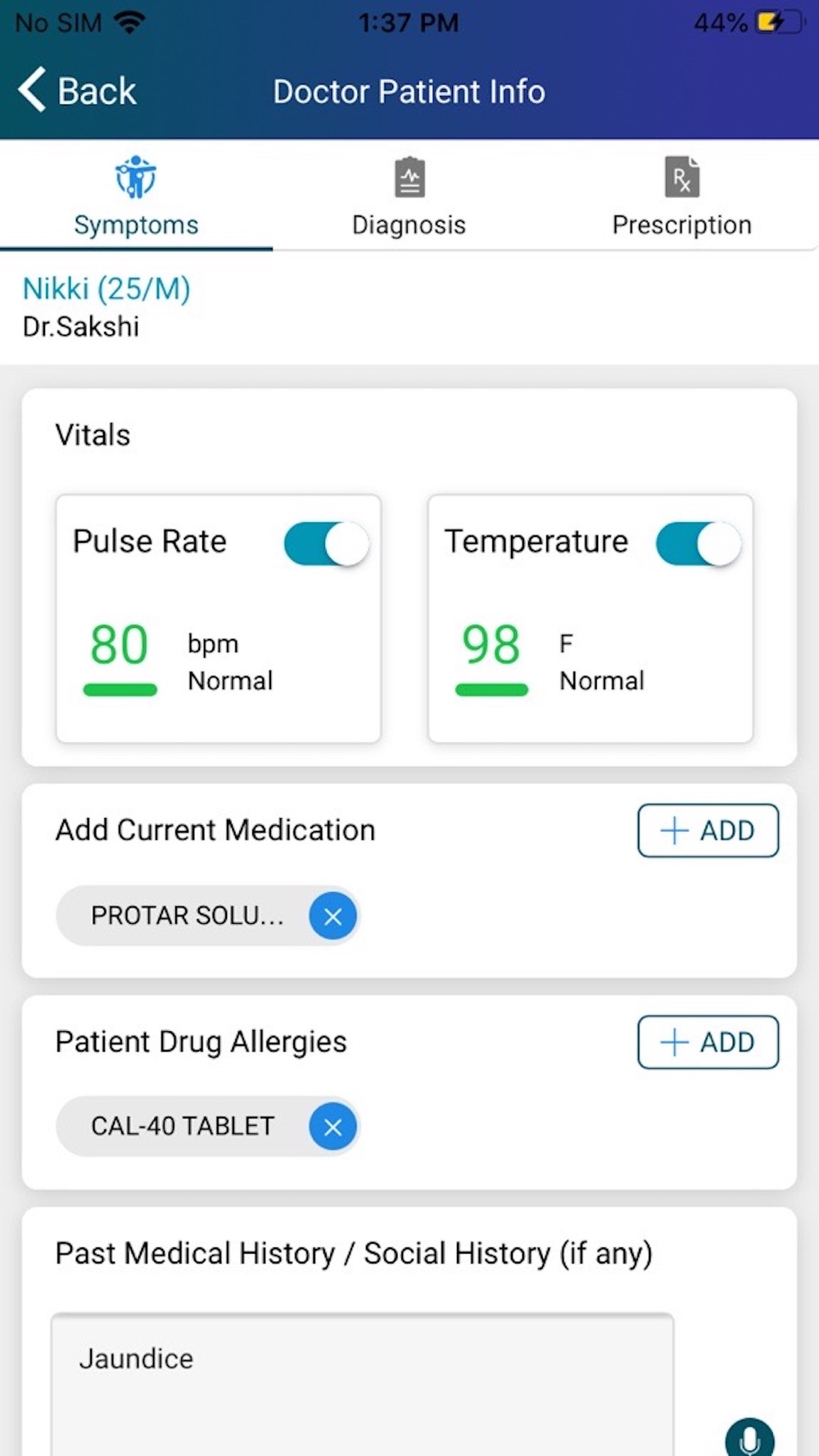819x1456 pixels.
Task: Tap the Diagnosis clipboard icon
Action: 409,178
